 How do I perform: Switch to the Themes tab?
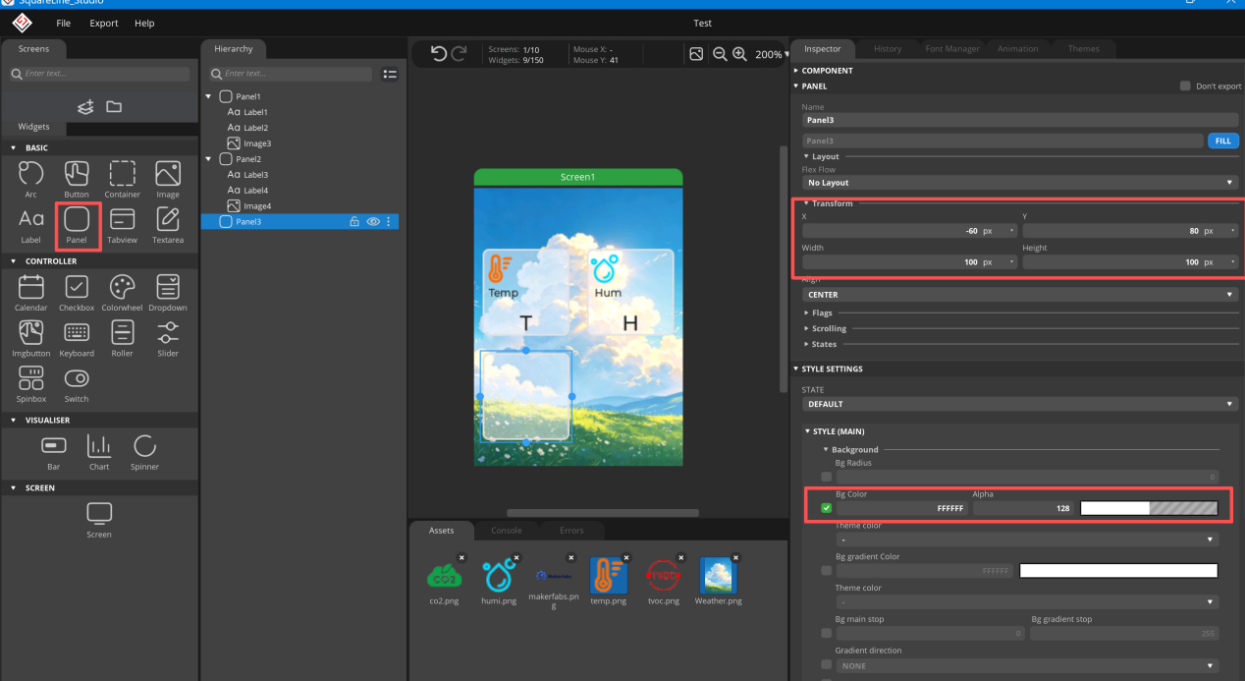click(1083, 49)
